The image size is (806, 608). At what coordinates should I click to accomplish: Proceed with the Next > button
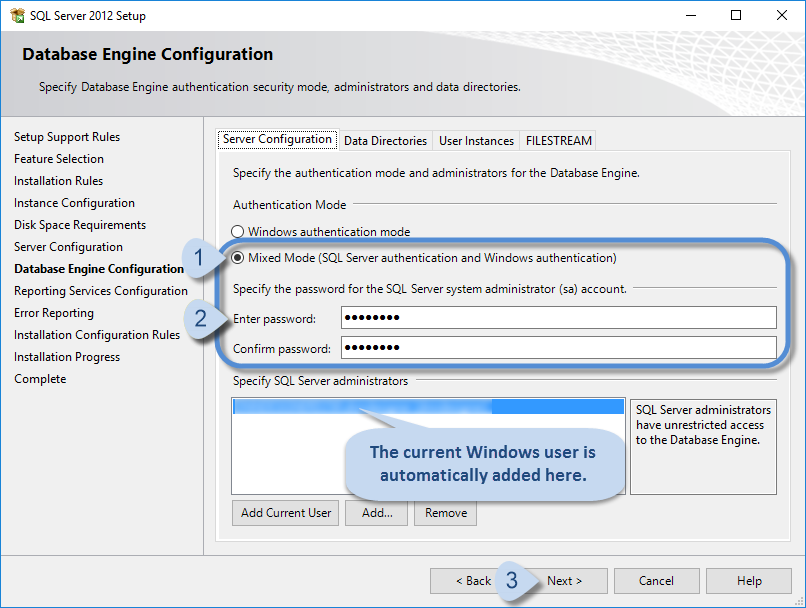pyautogui.click(x=563, y=581)
